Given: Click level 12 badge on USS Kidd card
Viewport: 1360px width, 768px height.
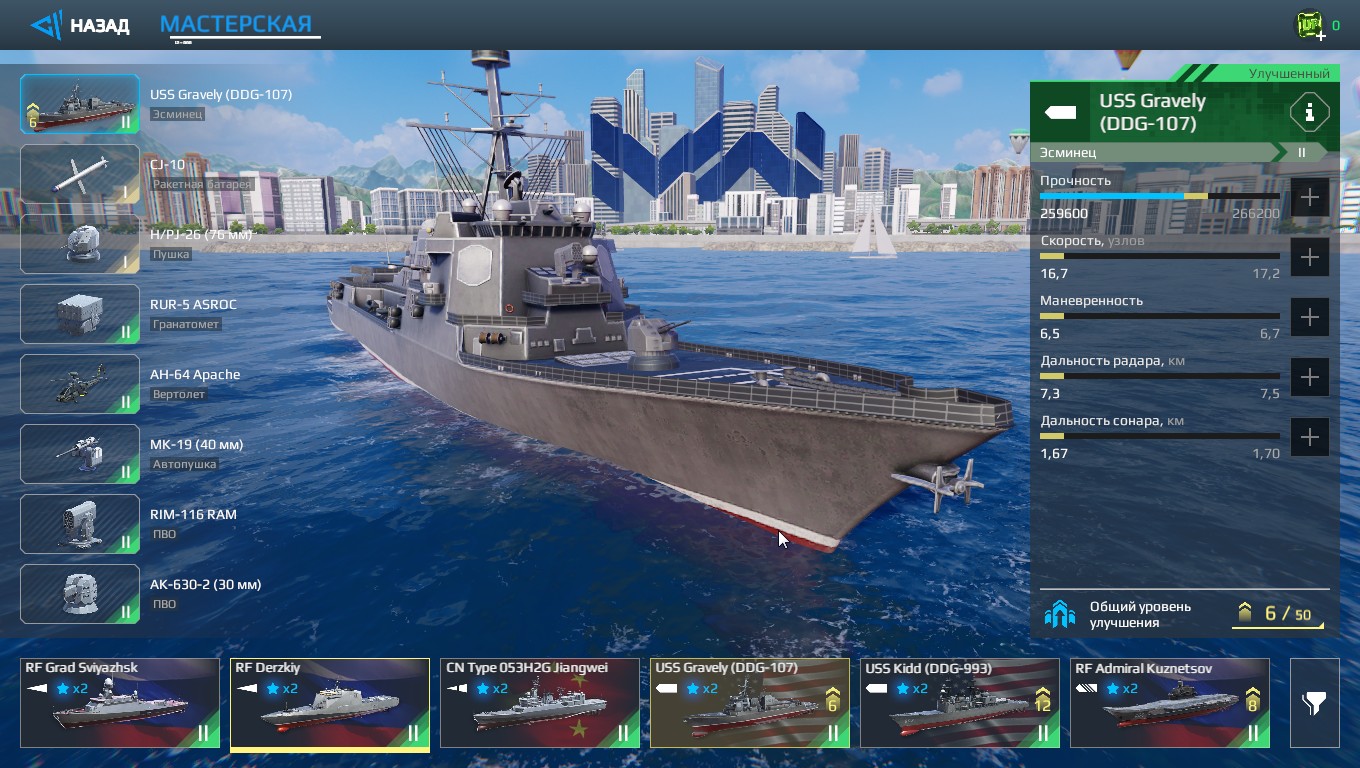Looking at the screenshot, I should 1043,700.
